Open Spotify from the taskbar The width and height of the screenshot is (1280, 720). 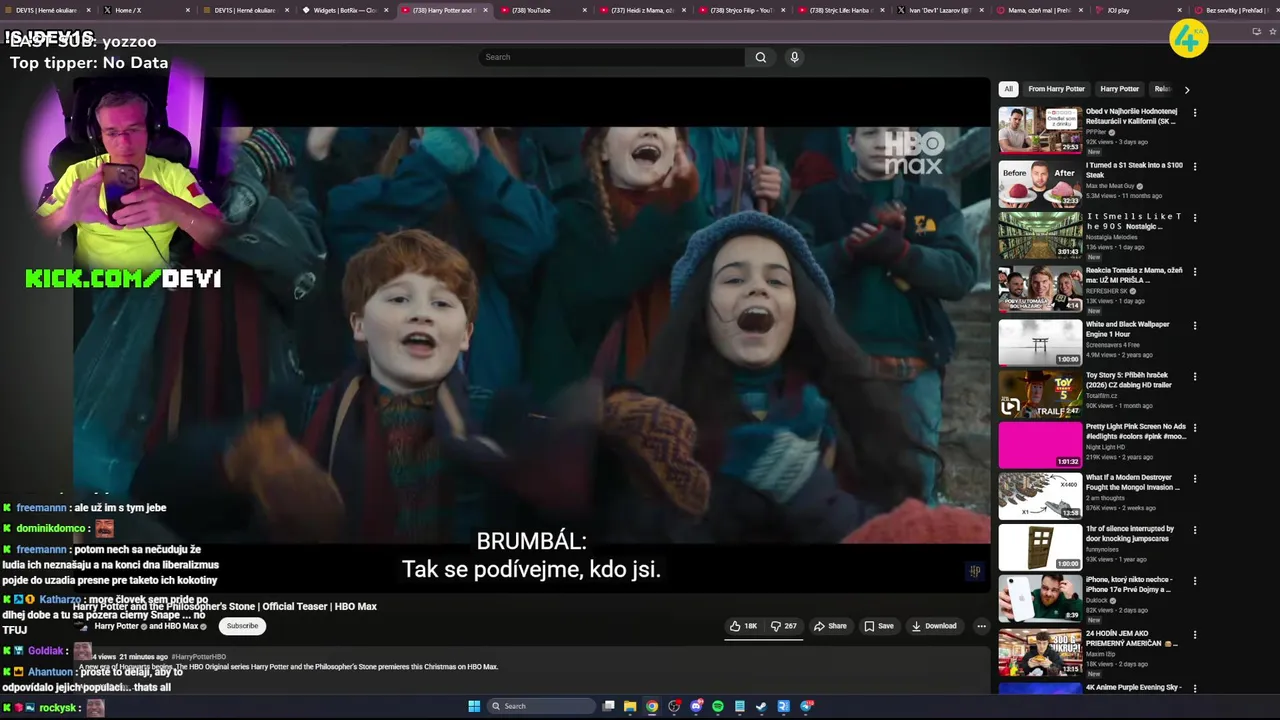coord(718,706)
